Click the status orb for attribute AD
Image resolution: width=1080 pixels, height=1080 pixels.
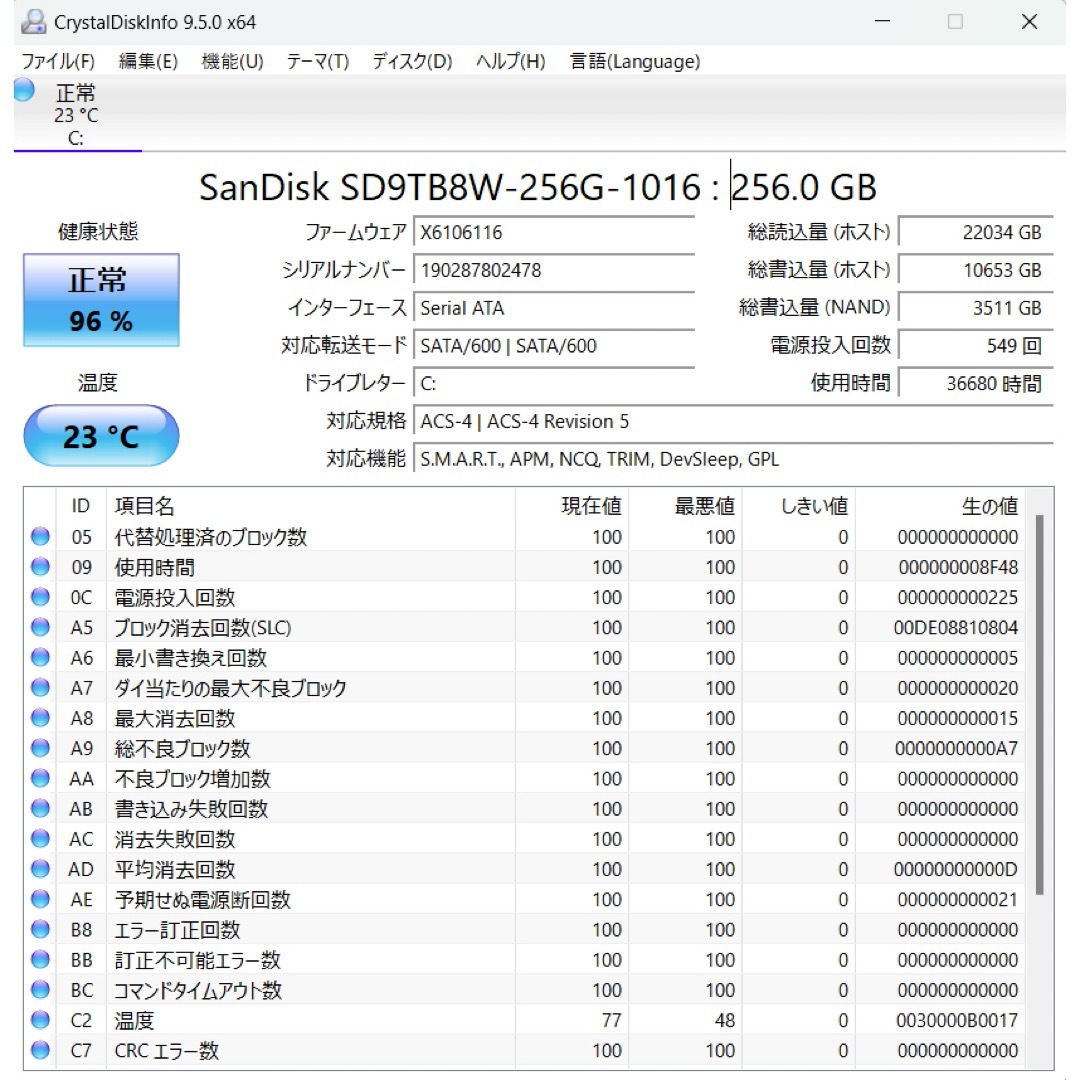41,869
